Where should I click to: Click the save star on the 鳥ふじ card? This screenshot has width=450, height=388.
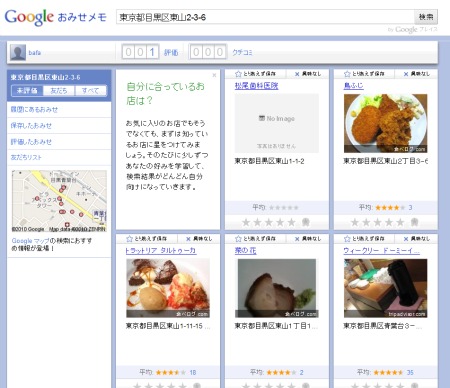coord(347,74)
